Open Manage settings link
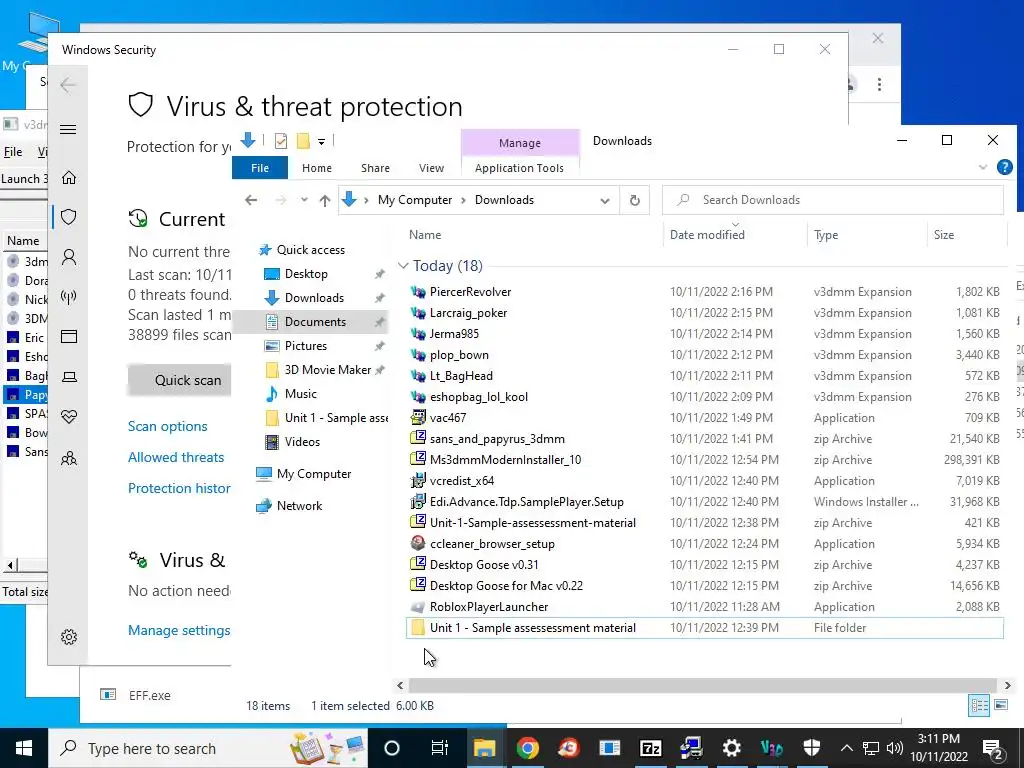The width and height of the screenshot is (1024, 768). [179, 630]
